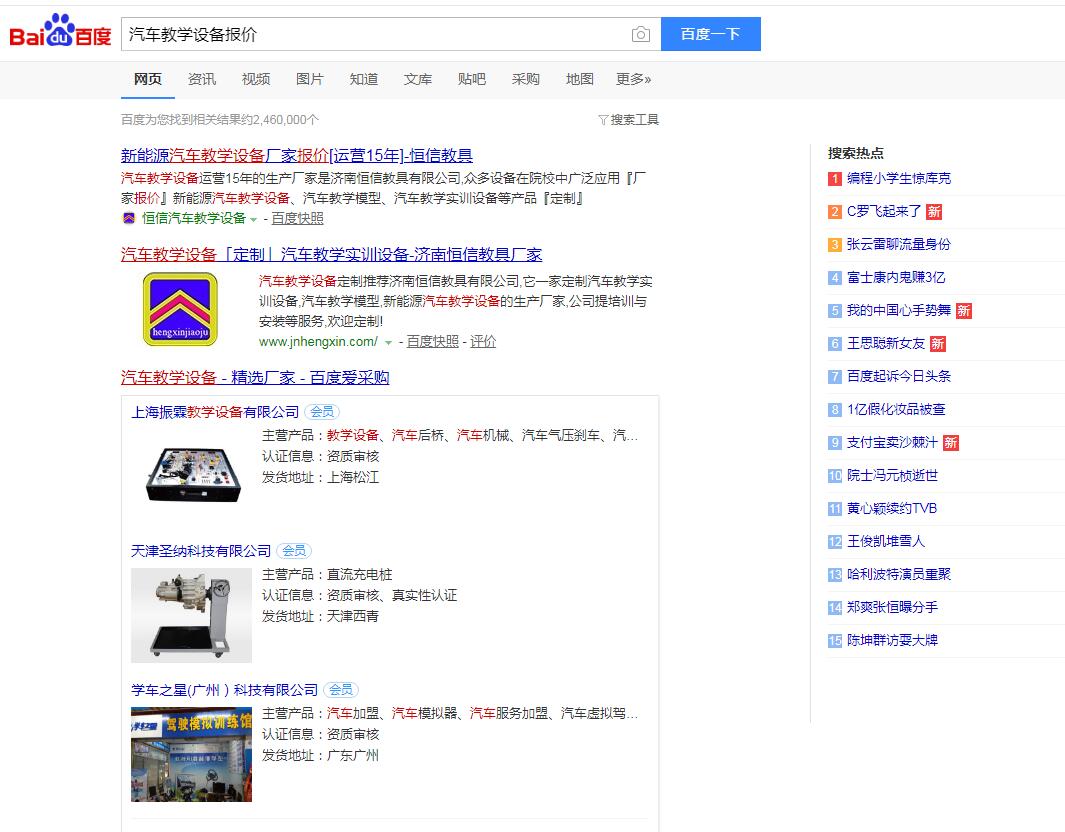Viewport: 1065px width, 832px height.
Task: Click the 评价 link
Action: [x=483, y=342]
